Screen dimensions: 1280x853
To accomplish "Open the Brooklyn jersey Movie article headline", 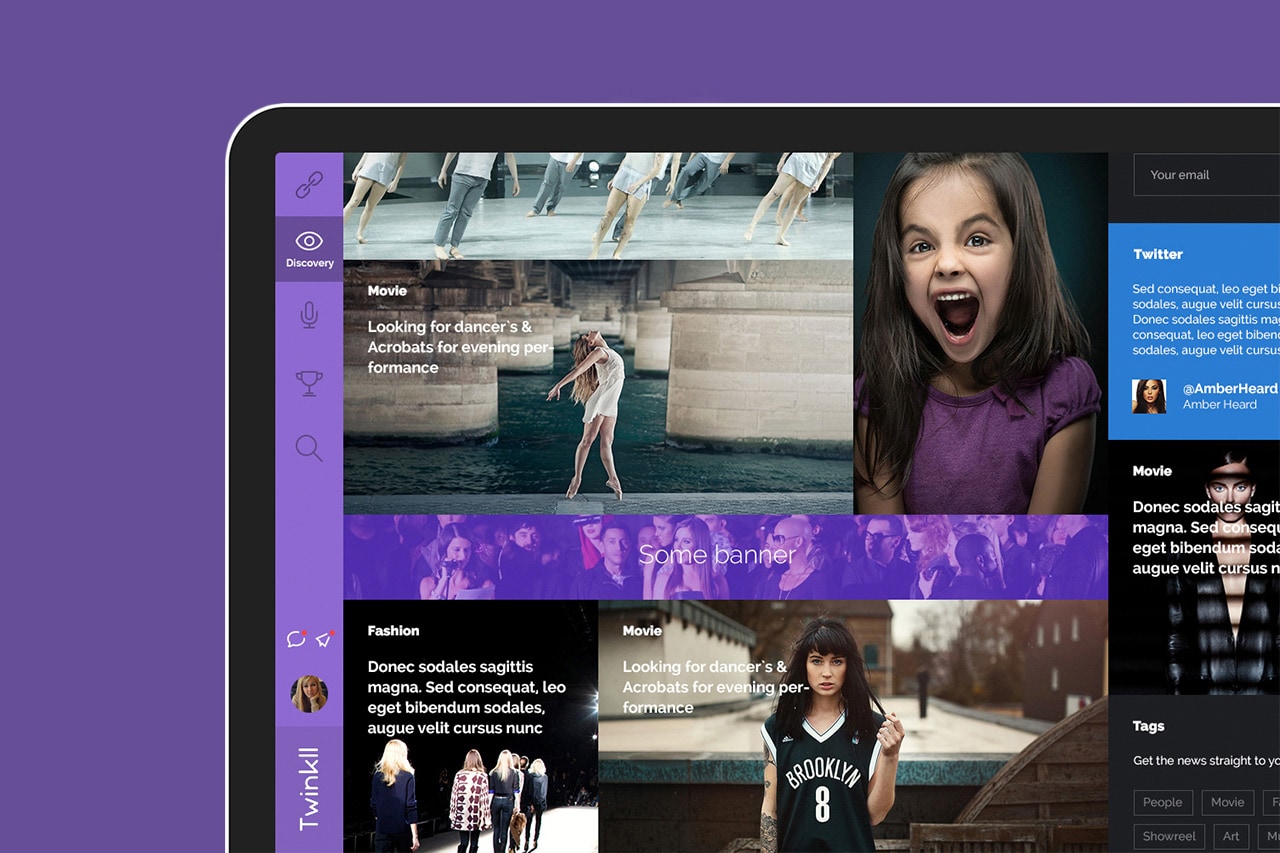I will [714, 687].
